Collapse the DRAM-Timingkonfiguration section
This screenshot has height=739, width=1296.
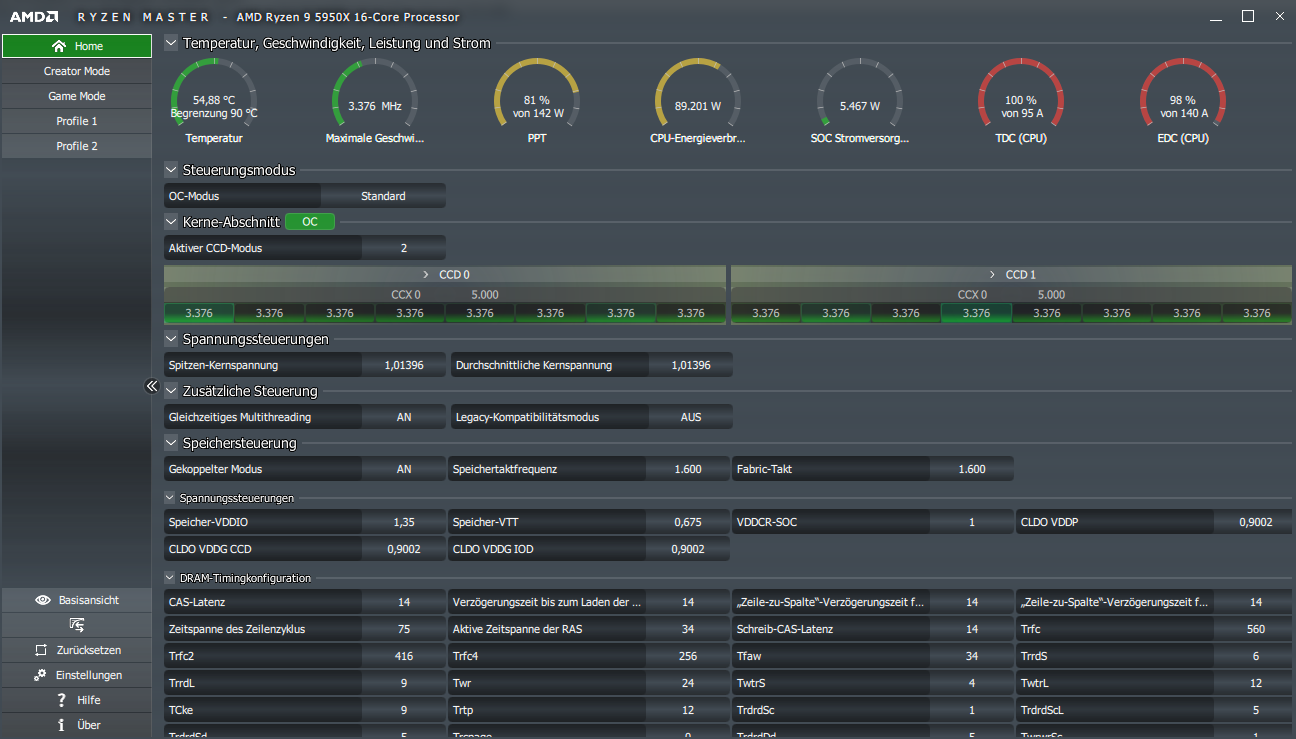click(x=170, y=578)
